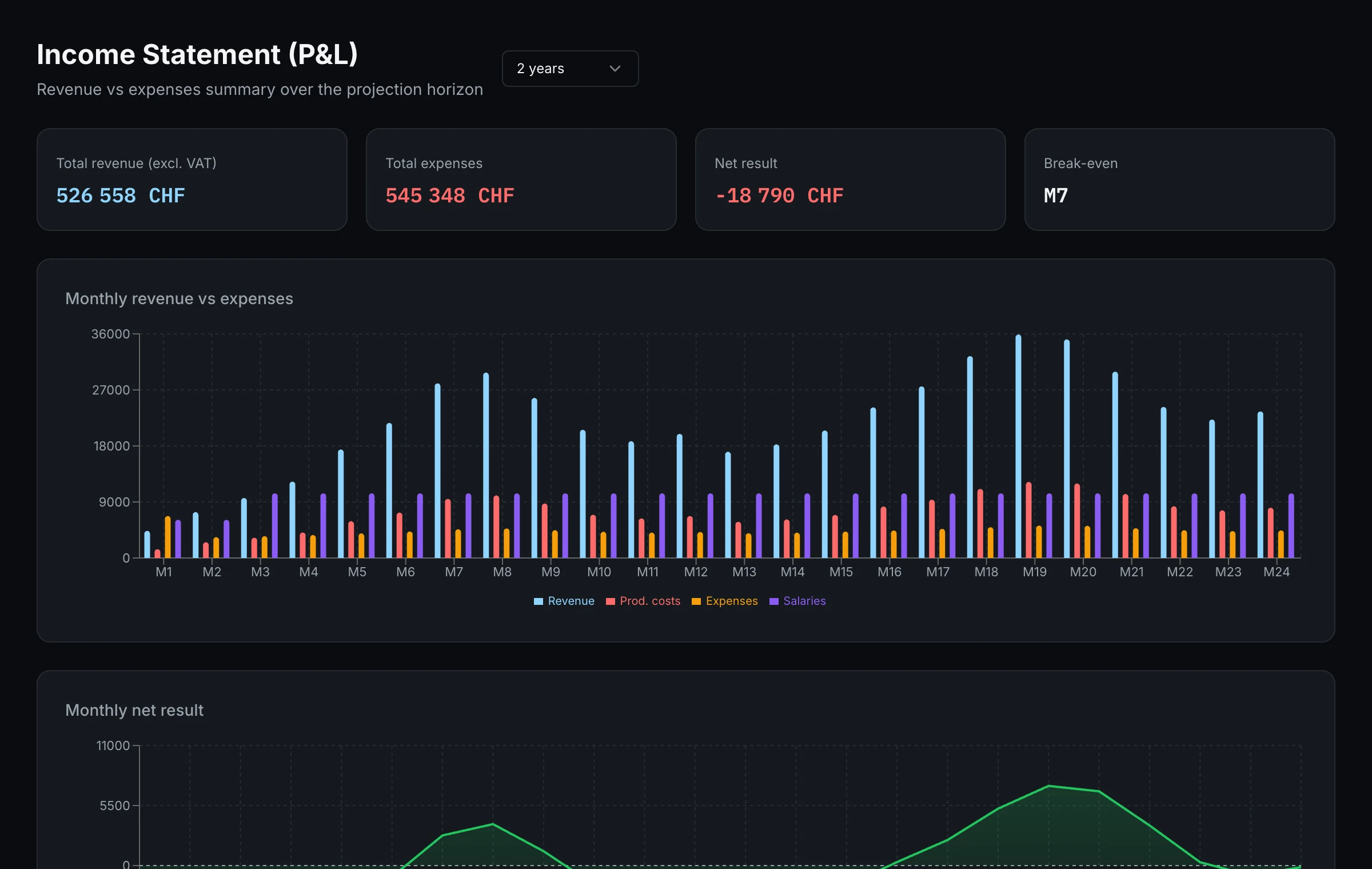Open the 2 years horizon dropdown
1372x869 pixels.
point(570,69)
